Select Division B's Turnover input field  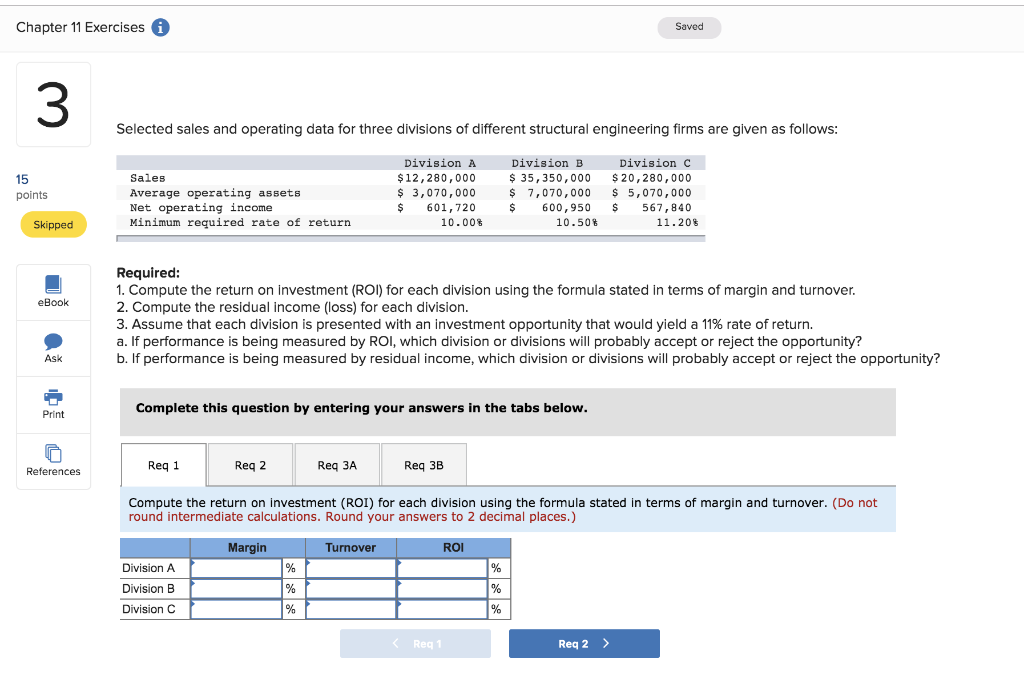(x=351, y=588)
